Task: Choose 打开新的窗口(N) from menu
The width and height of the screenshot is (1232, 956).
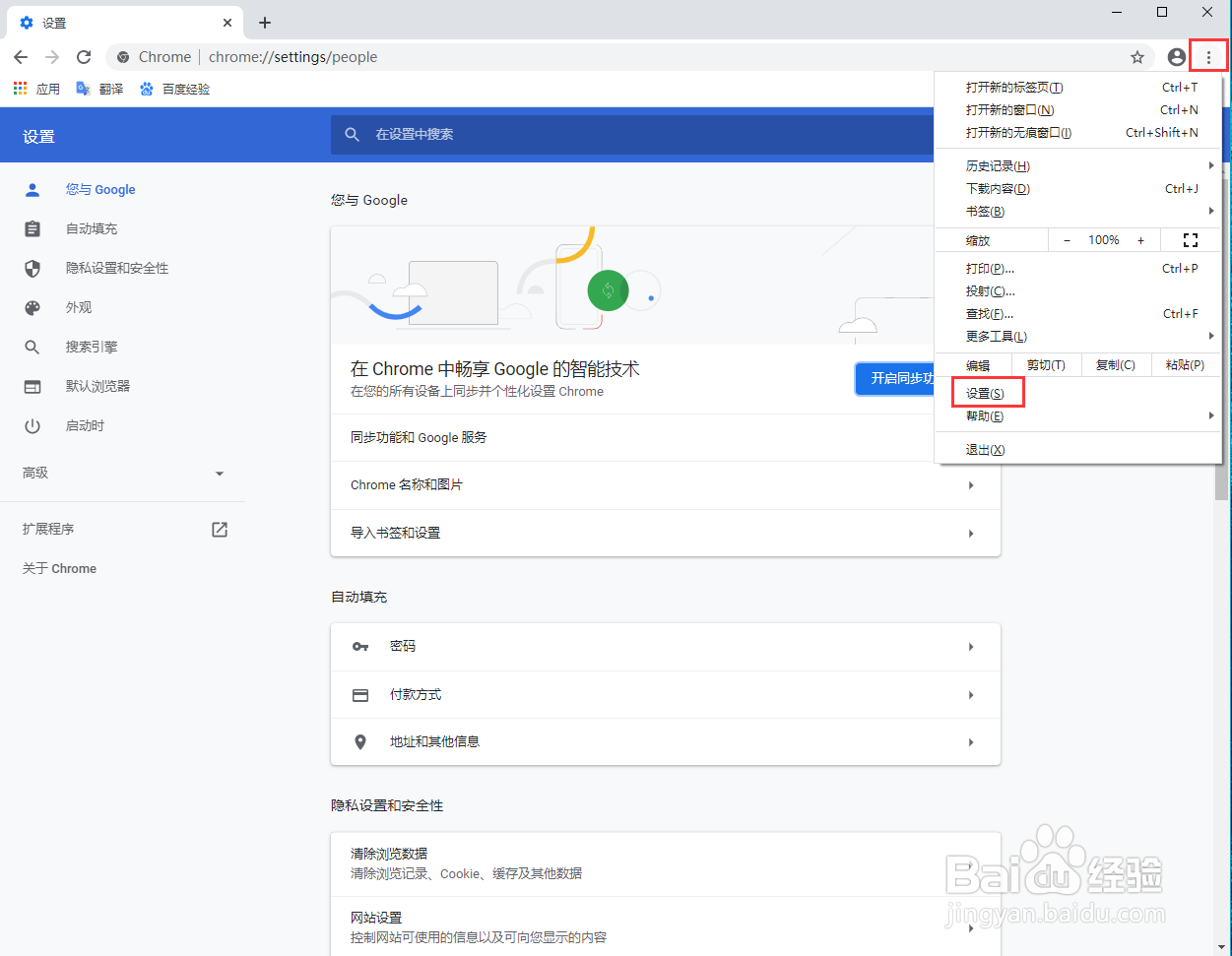Action: coord(1078,110)
